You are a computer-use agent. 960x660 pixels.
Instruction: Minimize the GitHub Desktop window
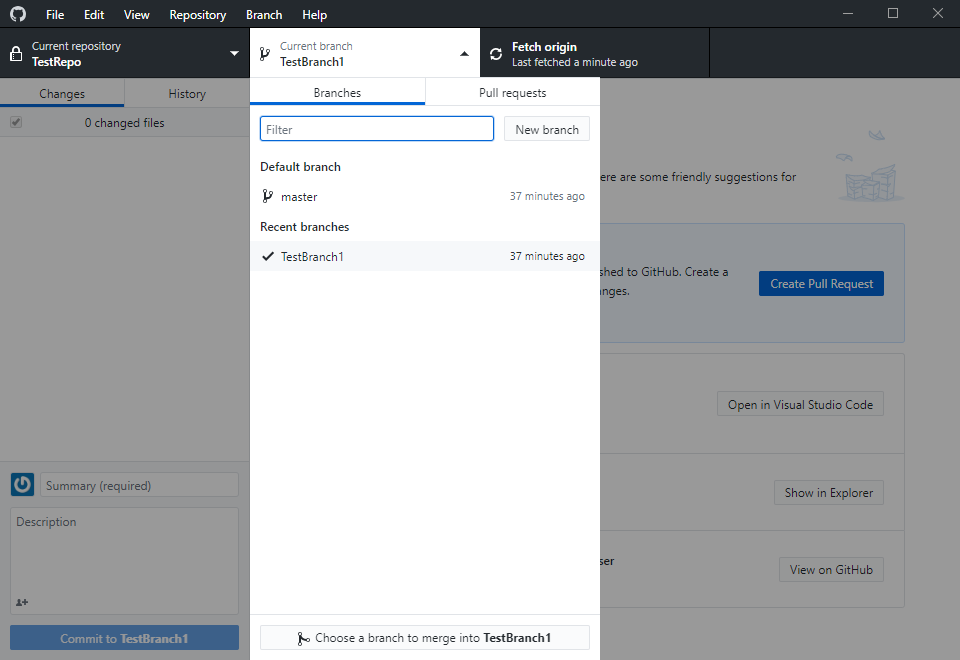[848, 13]
